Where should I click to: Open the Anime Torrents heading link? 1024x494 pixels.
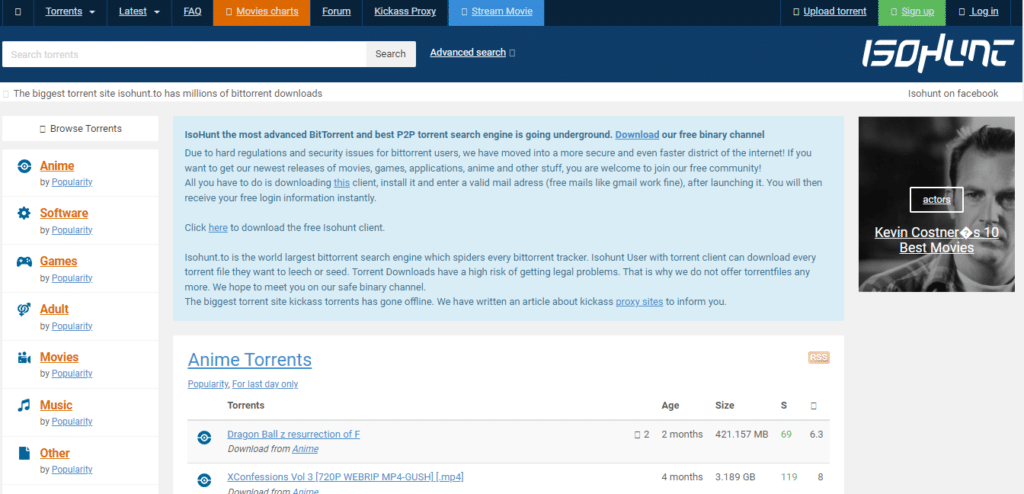249,359
